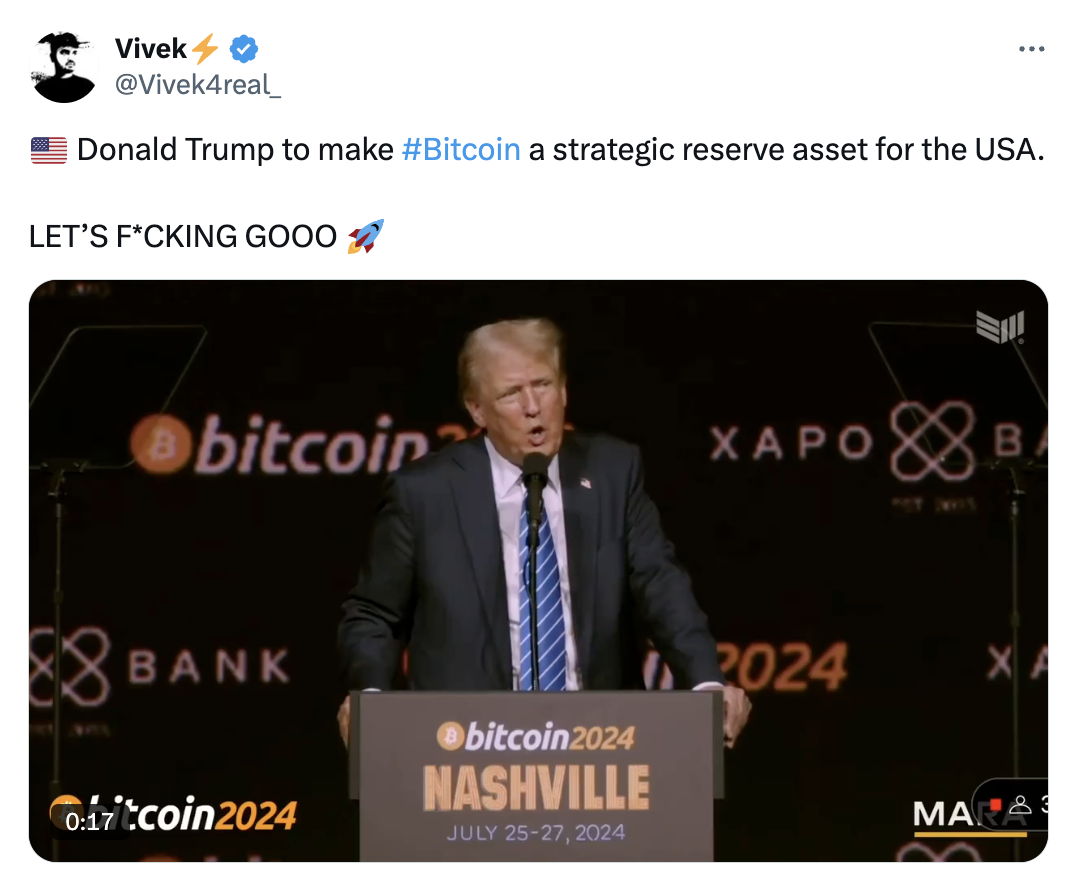
Task: Click the blue verified badge
Action: point(243,49)
